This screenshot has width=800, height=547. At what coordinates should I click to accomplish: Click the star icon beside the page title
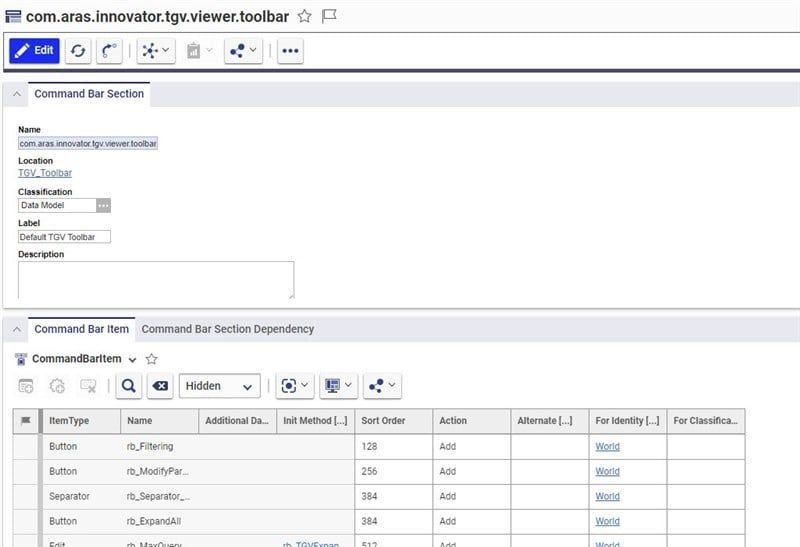[x=305, y=16]
